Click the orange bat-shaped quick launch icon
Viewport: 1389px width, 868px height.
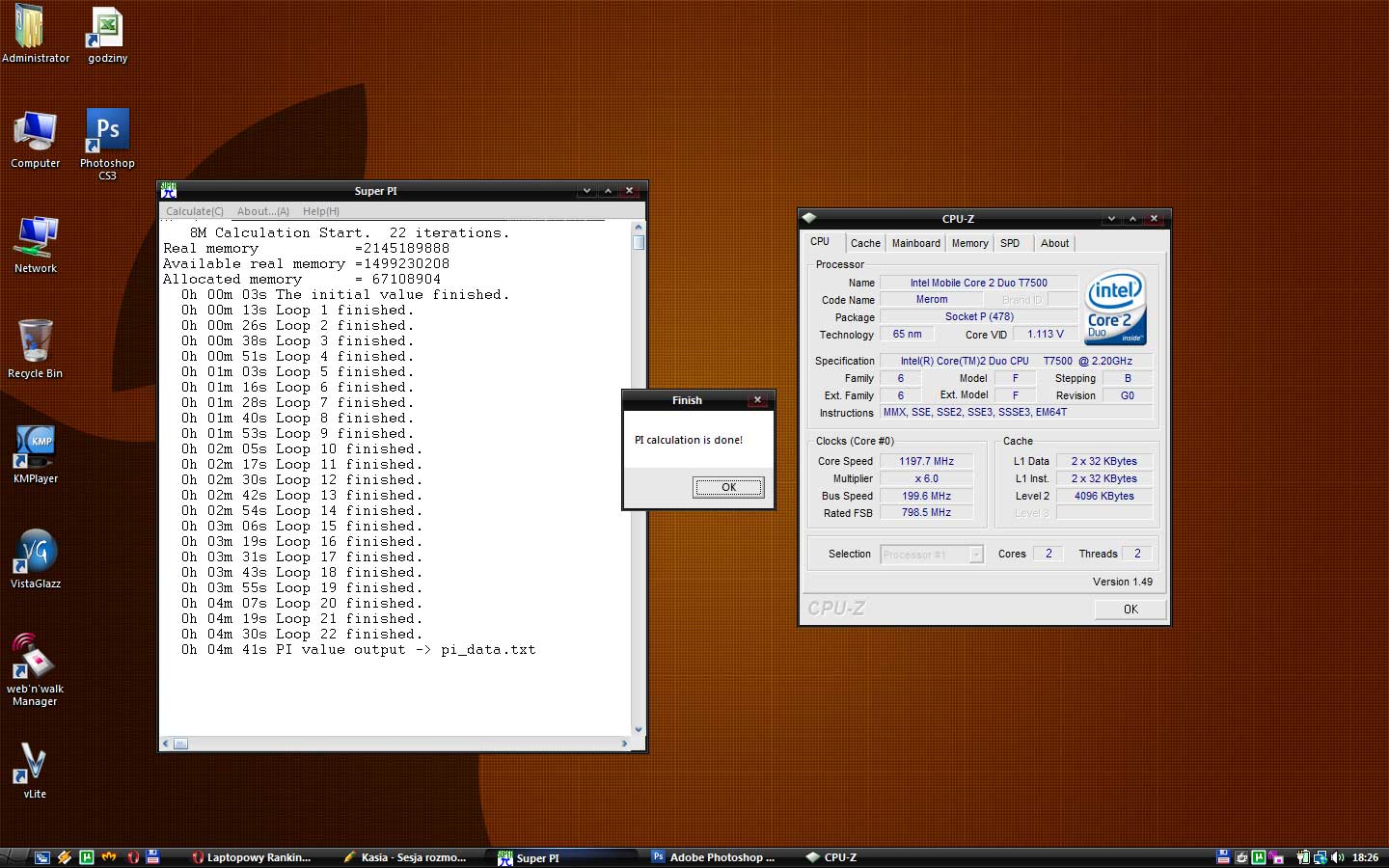(x=109, y=857)
